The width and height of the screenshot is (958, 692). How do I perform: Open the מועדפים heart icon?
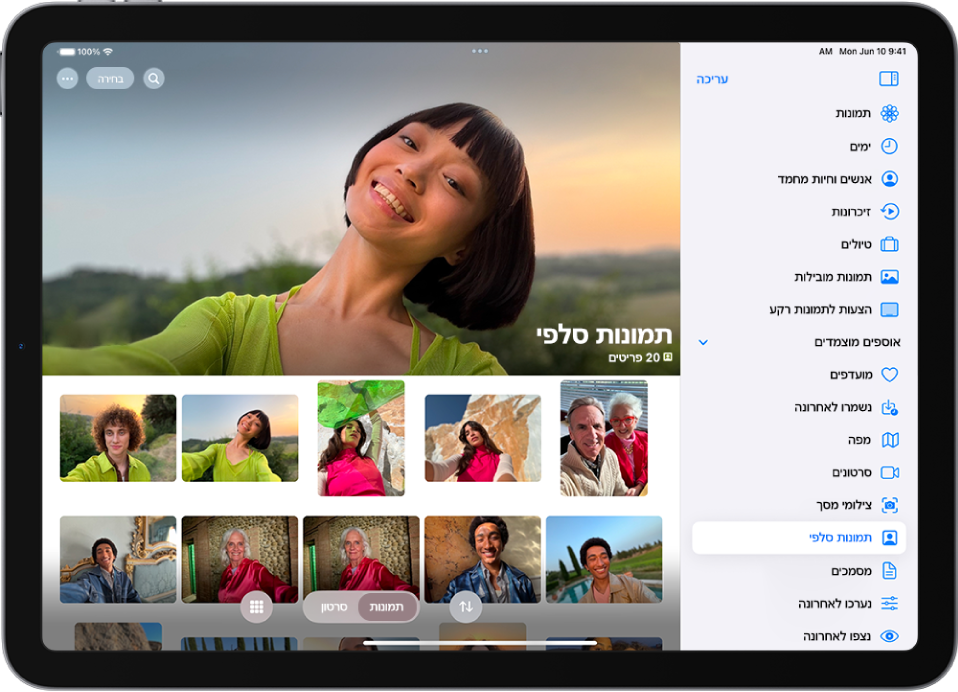pyautogui.click(x=890, y=374)
